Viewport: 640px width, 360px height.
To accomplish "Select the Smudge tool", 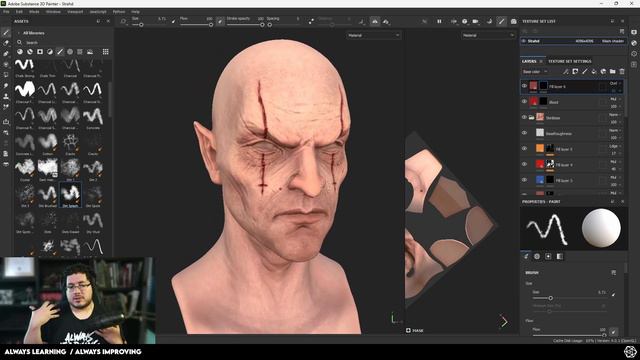I will coord(6,86).
